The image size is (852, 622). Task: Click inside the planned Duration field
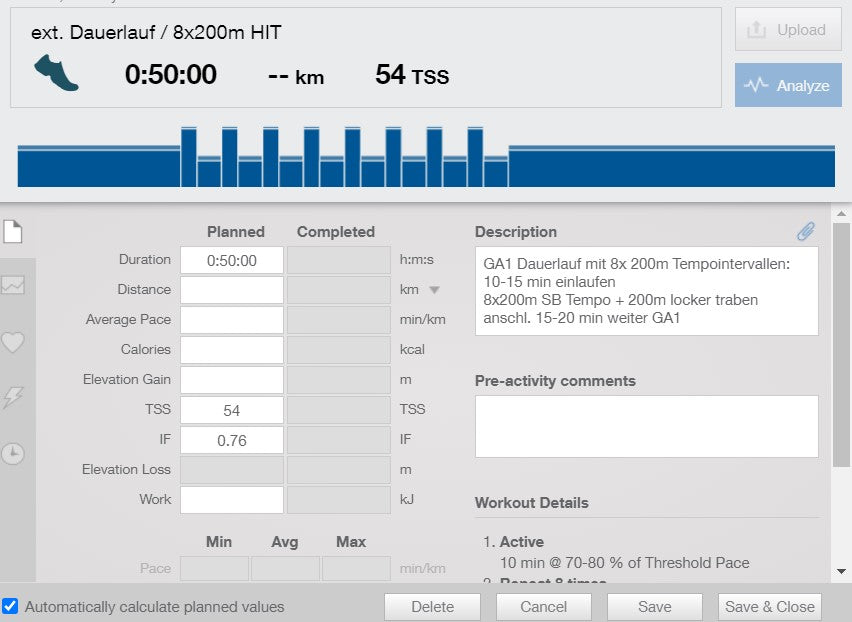pyautogui.click(x=231, y=259)
